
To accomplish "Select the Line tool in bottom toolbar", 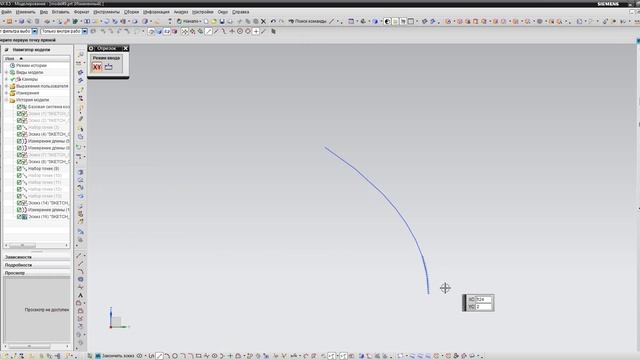I will tap(160, 356).
